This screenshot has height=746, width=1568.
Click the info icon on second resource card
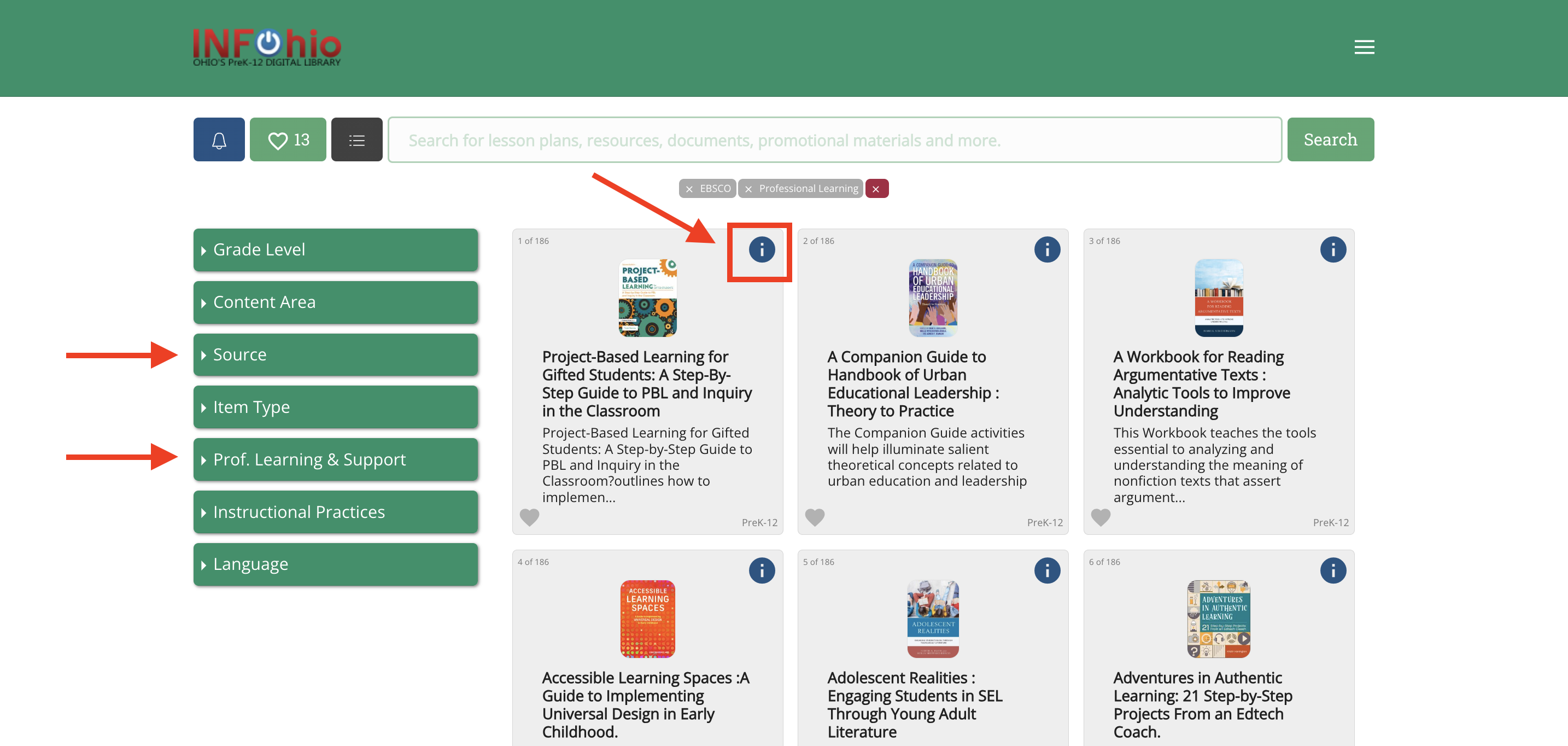[1048, 249]
